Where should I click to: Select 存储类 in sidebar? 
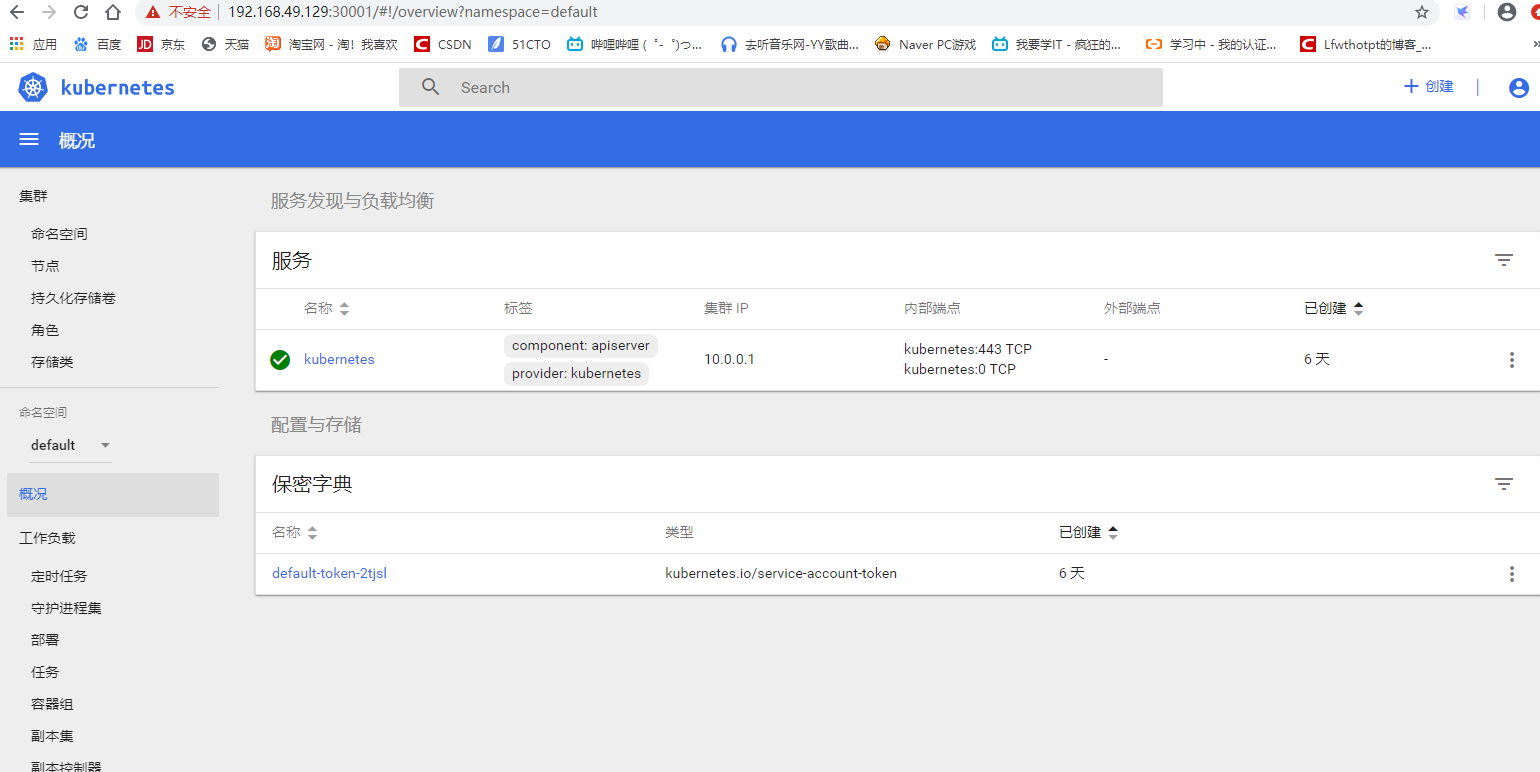click(x=52, y=362)
